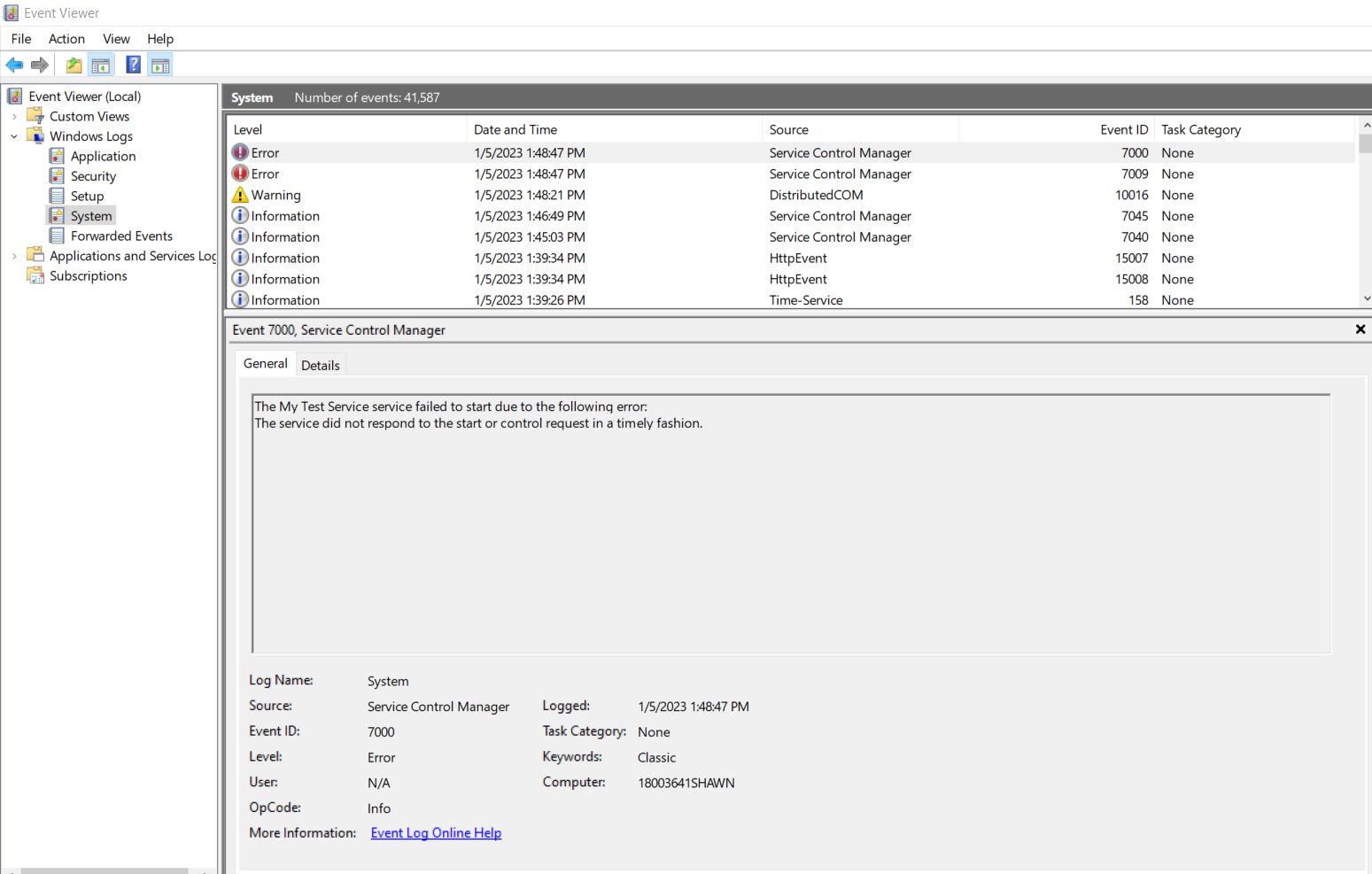Click the Subscriptions icon in tree
Screen dimensions: 1372x874
35,275
